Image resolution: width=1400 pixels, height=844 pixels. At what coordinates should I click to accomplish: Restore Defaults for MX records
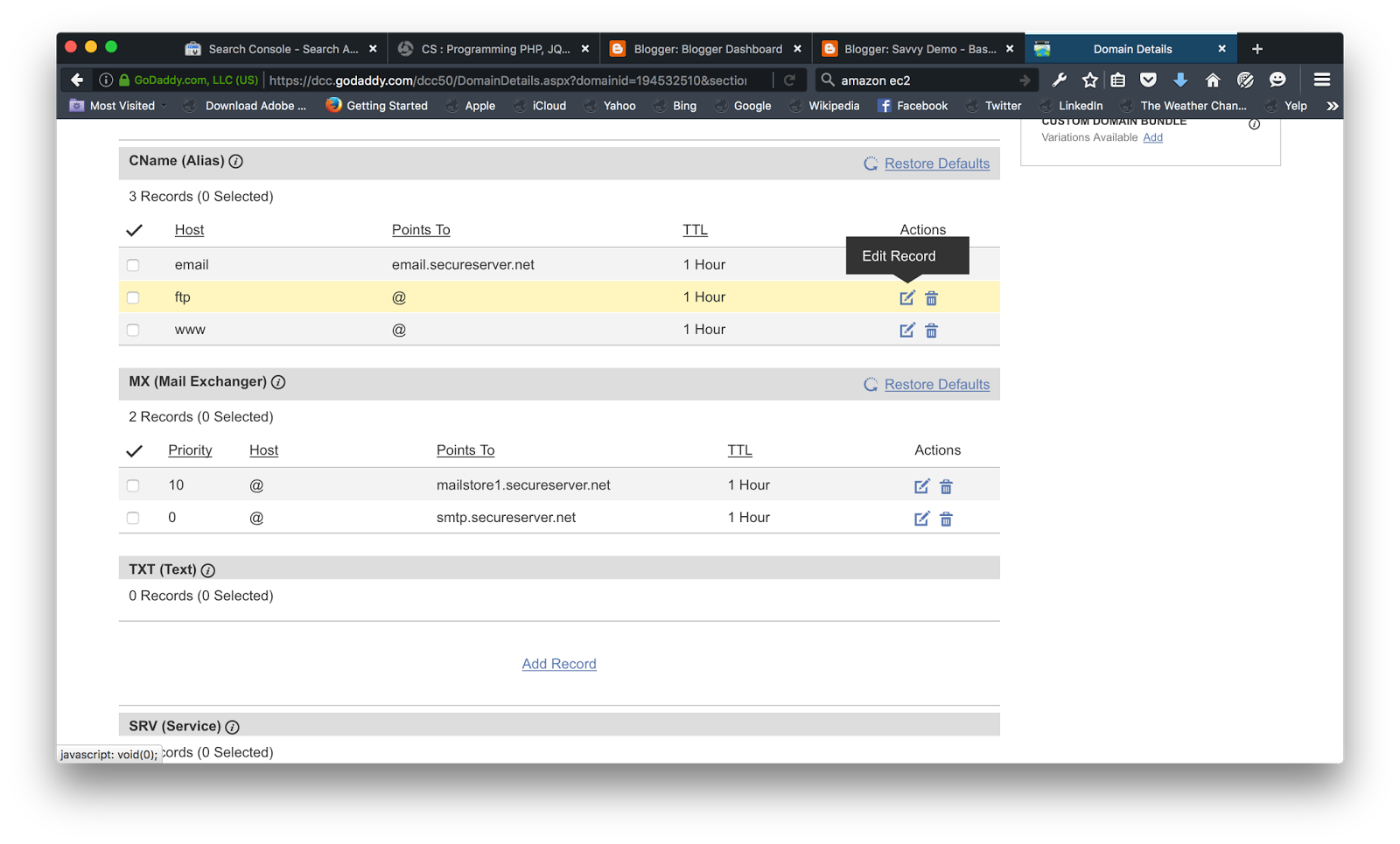[936, 385]
